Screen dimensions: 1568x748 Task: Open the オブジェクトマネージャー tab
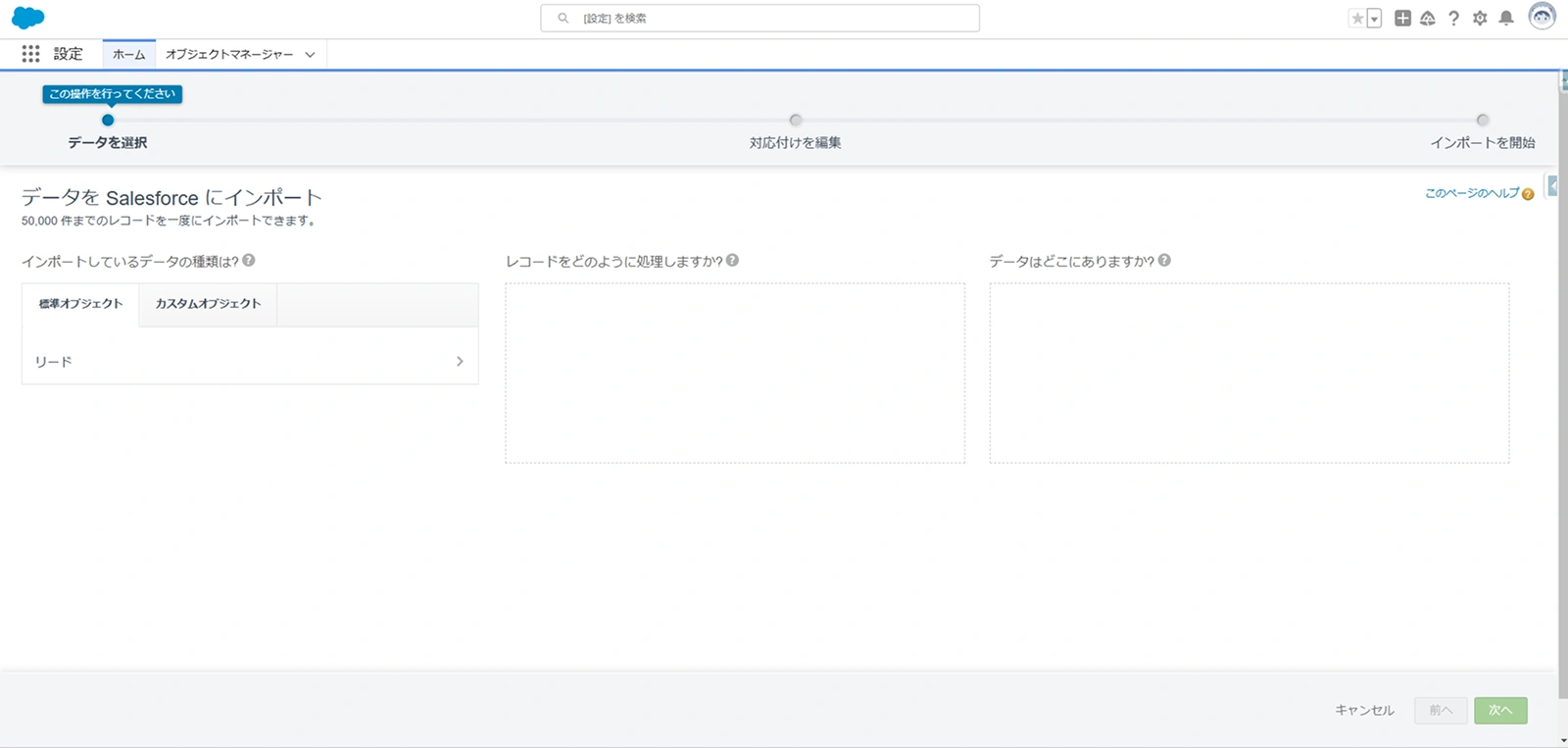click(229, 54)
